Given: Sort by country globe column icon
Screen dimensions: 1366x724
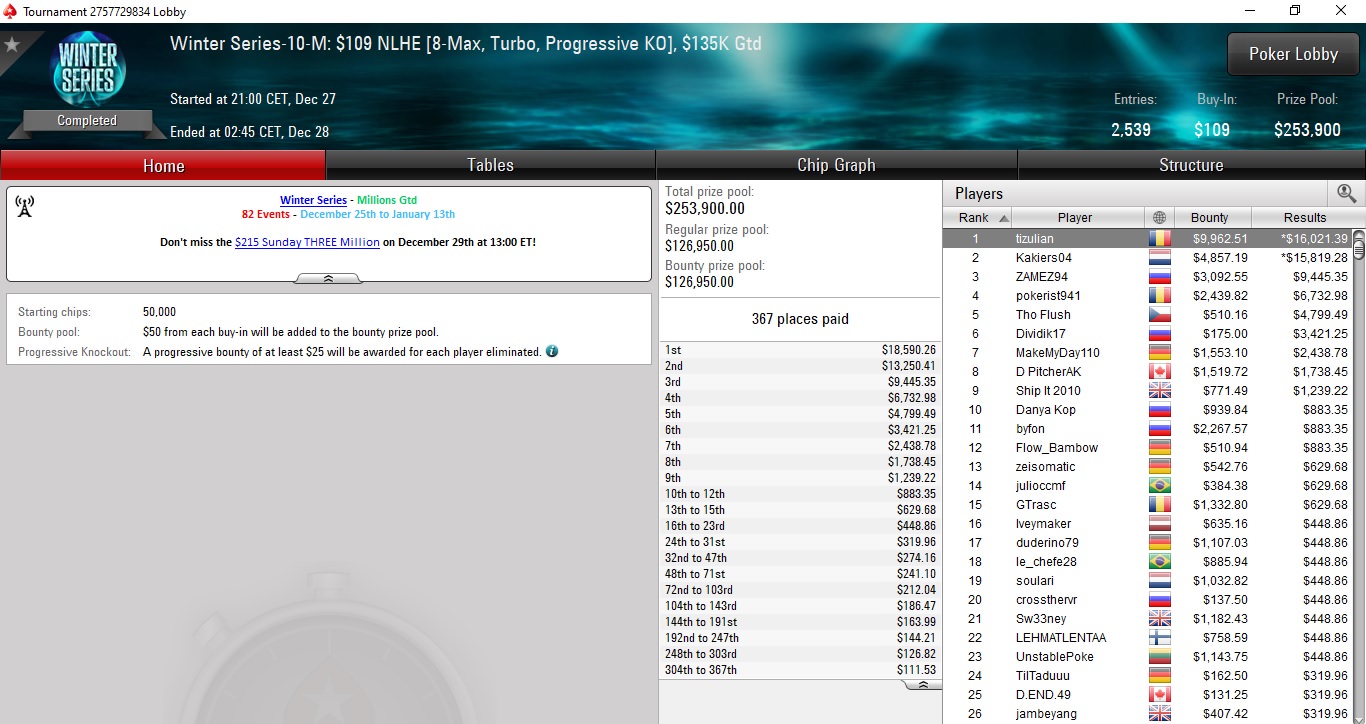Looking at the screenshot, I should [x=1159, y=217].
